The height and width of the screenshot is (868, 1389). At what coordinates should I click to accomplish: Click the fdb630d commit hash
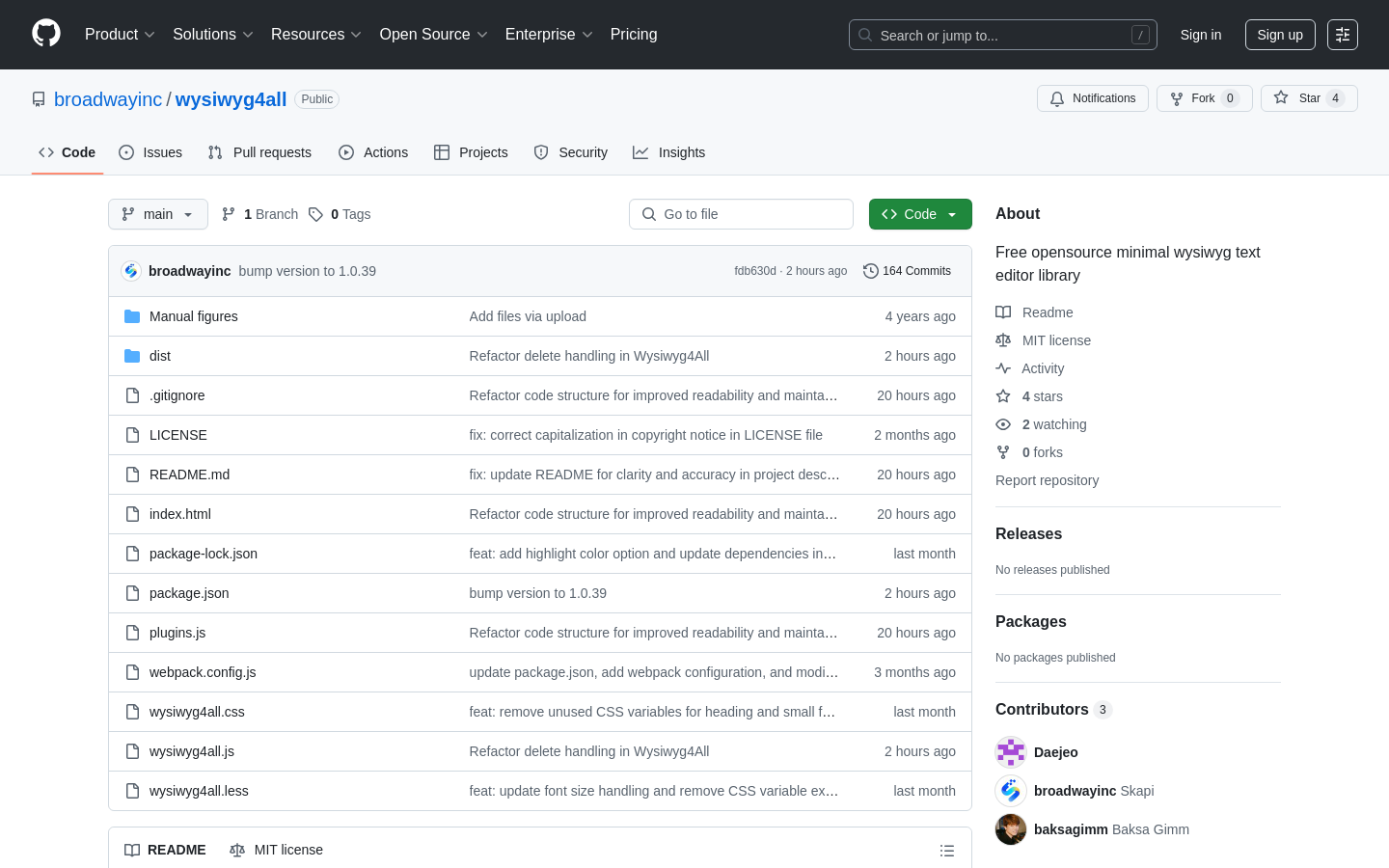(755, 271)
